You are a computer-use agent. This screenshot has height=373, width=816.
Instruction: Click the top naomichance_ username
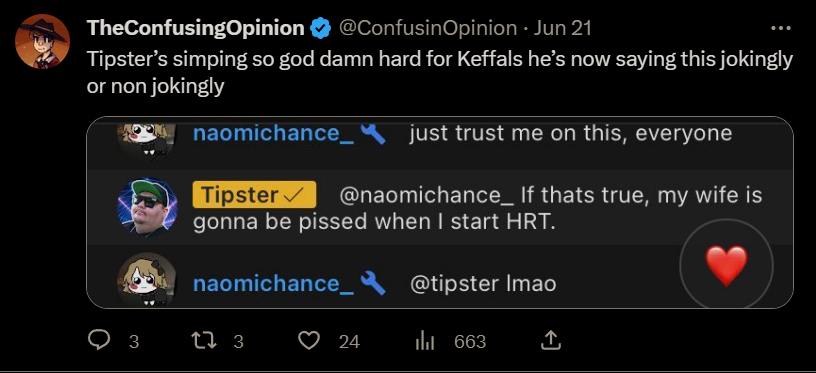click(274, 134)
